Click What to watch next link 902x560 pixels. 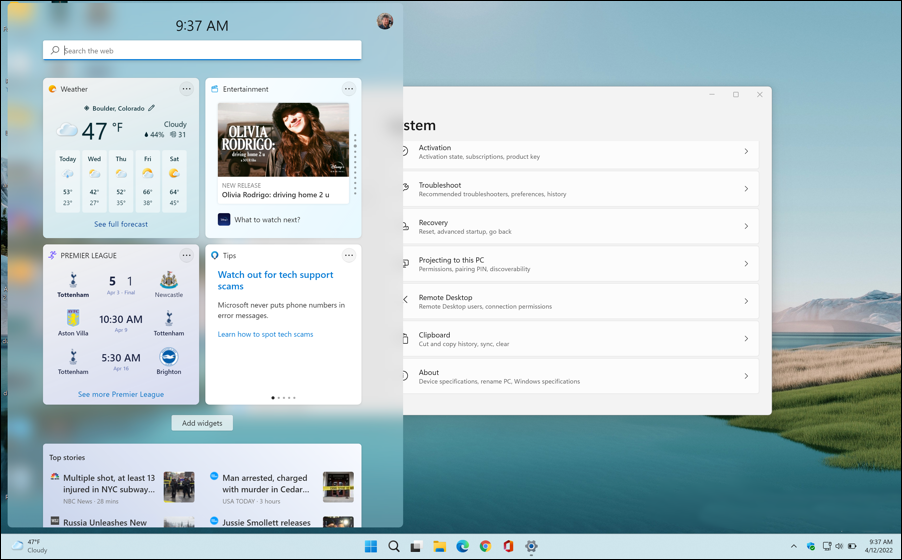click(267, 219)
